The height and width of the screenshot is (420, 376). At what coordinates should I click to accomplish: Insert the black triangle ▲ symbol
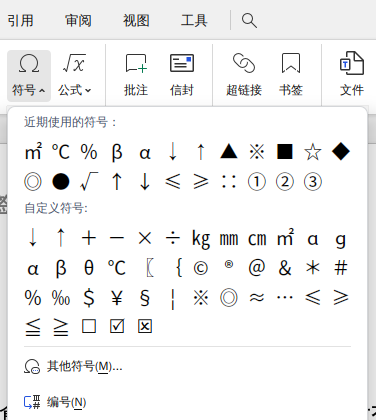coord(229,152)
